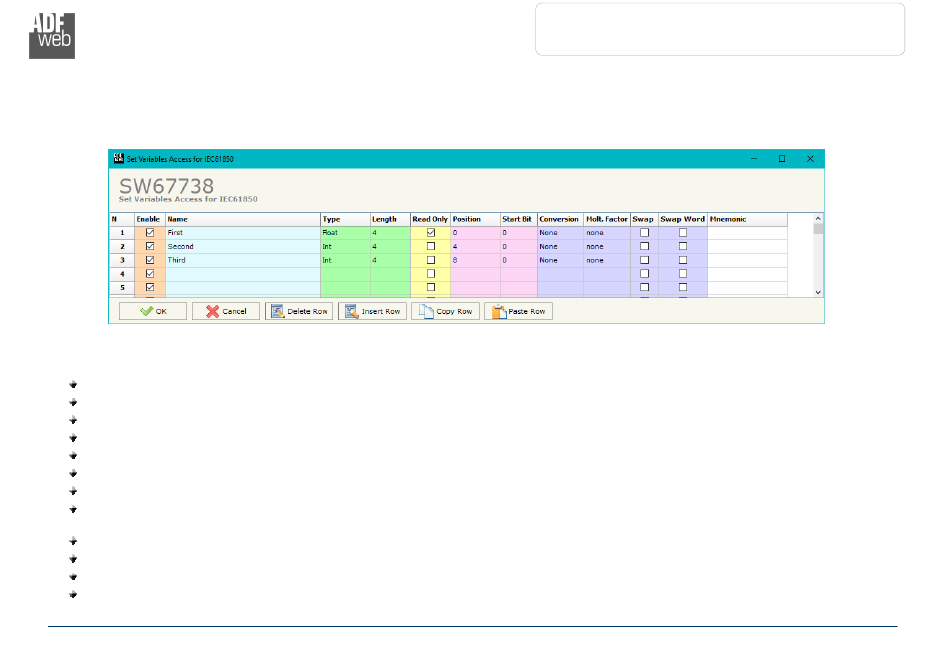Click the Position column header
The image size is (950, 659).
tap(476, 219)
